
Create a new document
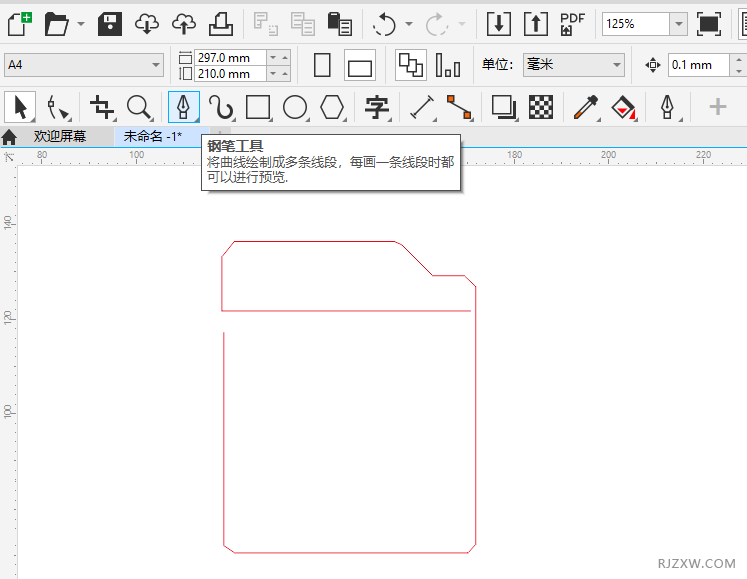pyautogui.click(x=20, y=24)
